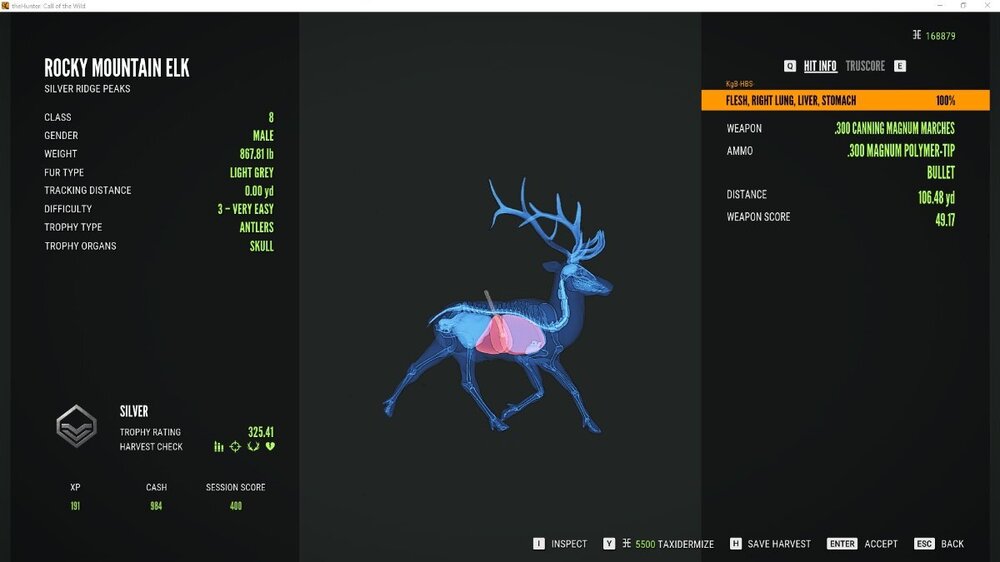Click the silver trophy medal badge

(x=76, y=426)
